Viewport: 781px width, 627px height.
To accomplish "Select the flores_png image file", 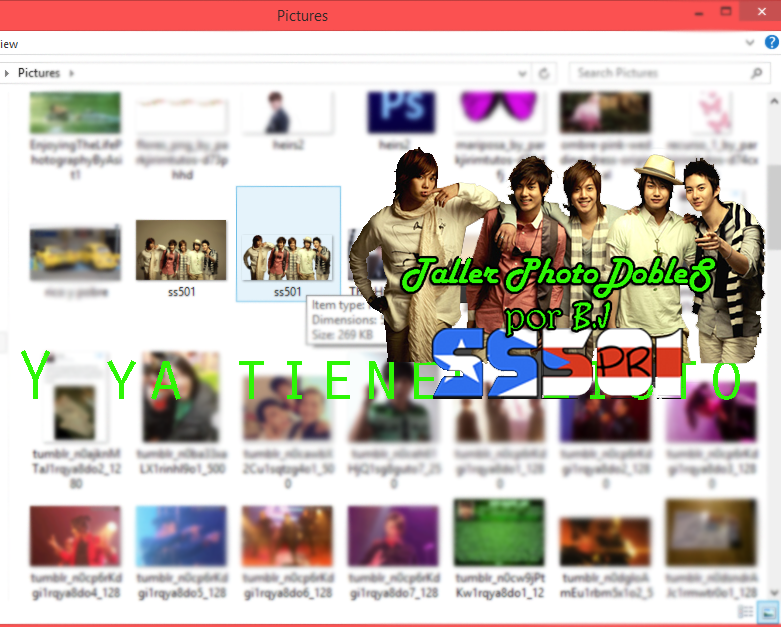I will click(x=181, y=135).
